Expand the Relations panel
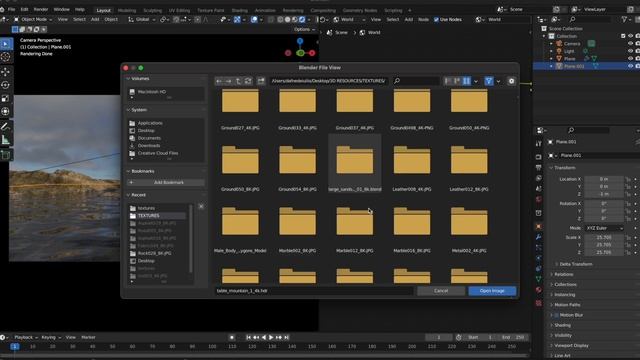The width and height of the screenshot is (640, 360). 563,274
